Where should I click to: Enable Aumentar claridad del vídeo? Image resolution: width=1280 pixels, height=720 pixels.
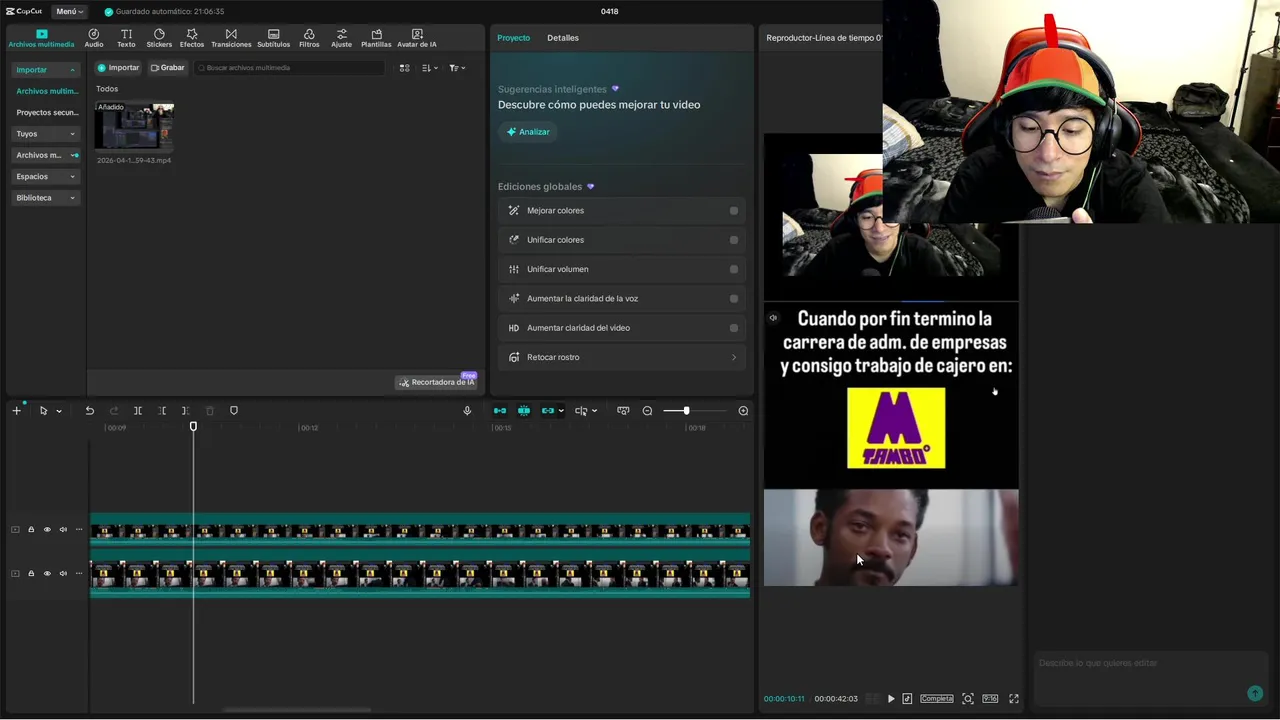point(734,328)
